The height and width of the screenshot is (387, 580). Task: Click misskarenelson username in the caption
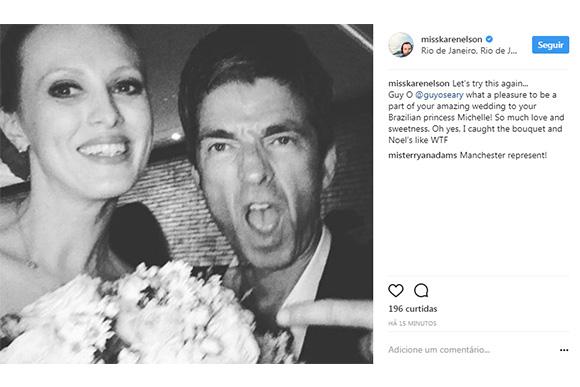tap(419, 83)
